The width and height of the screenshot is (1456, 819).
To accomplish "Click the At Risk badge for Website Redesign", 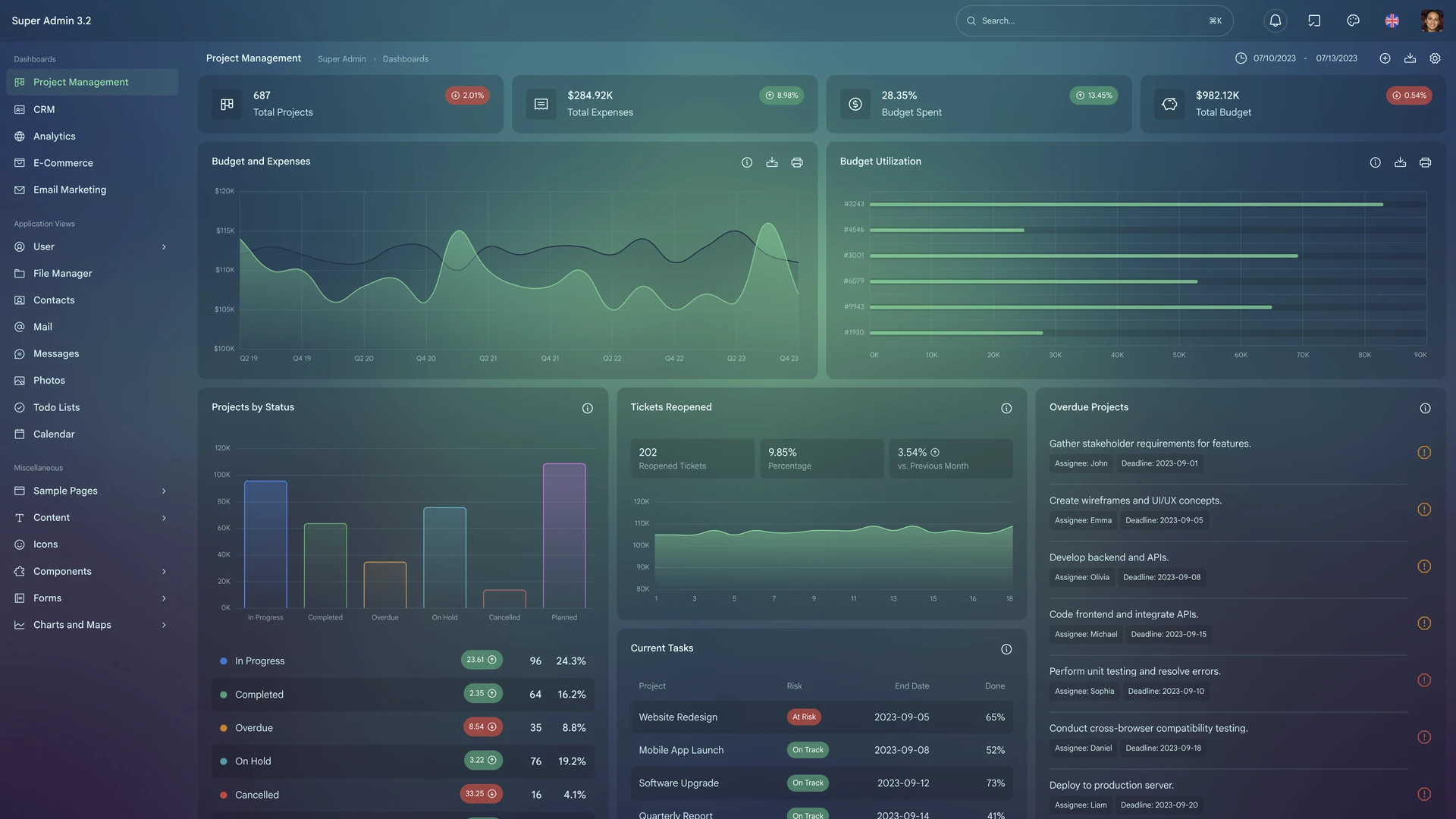I will click(x=804, y=717).
